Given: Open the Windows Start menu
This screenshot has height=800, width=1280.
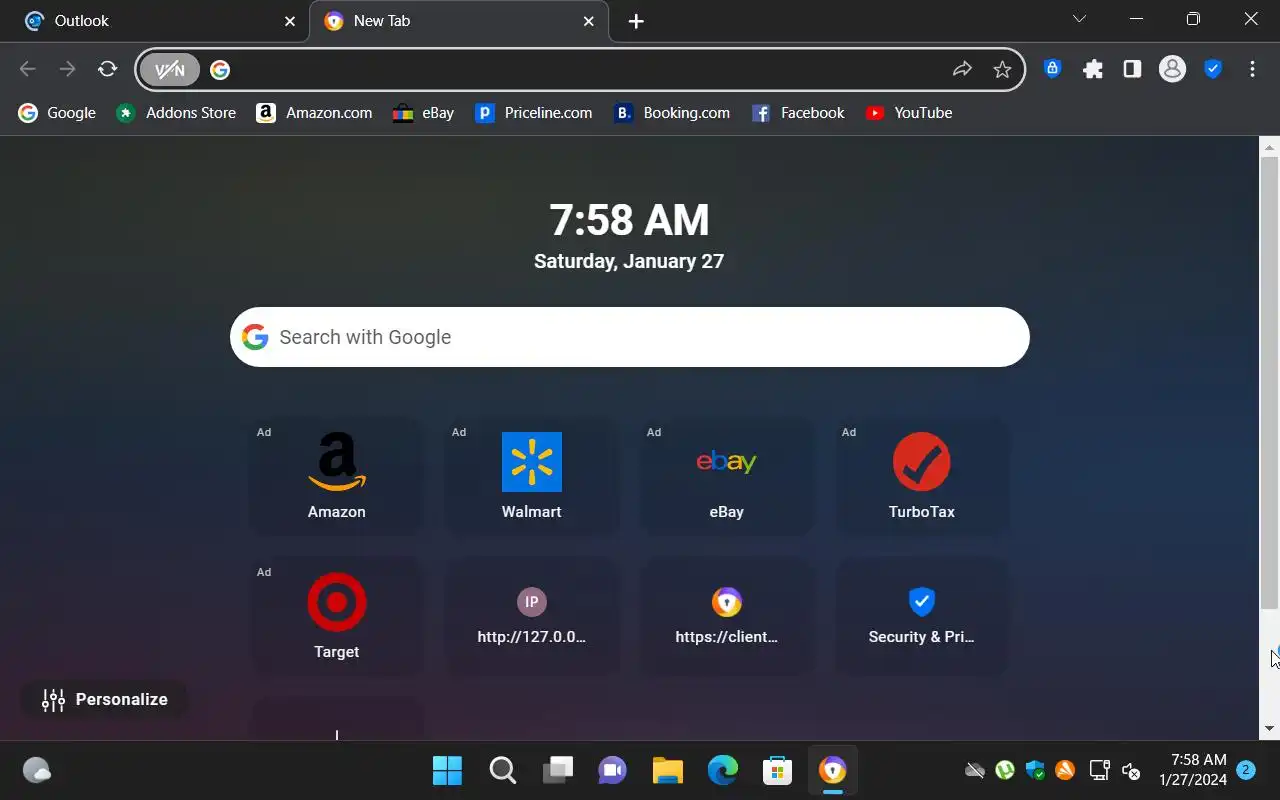Looking at the screenshot, I should (447, 770).
